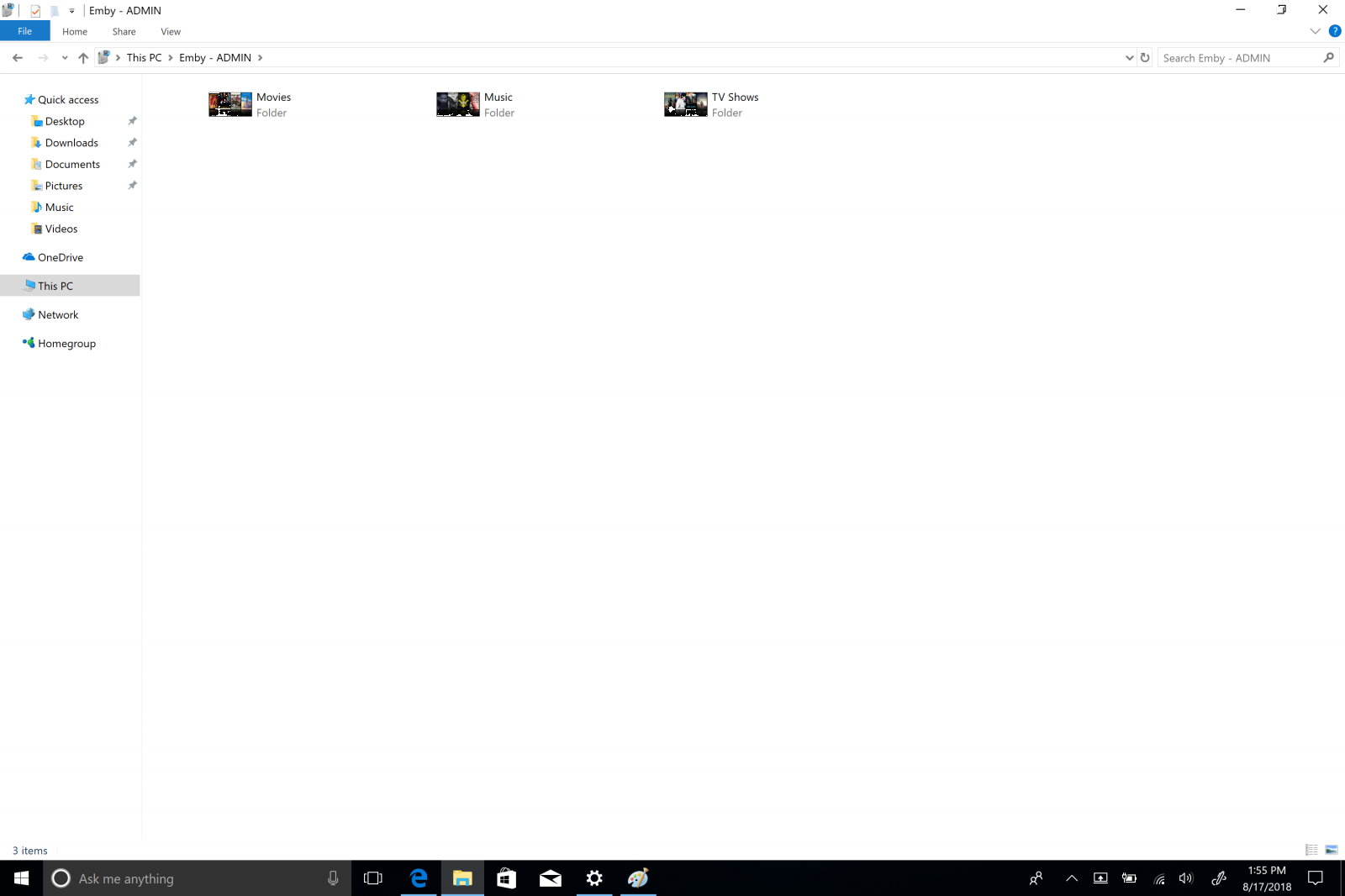Select OneDrive in the navigation pane
Viewport: 1345px width, 896px height.
(x=61, y=257)
